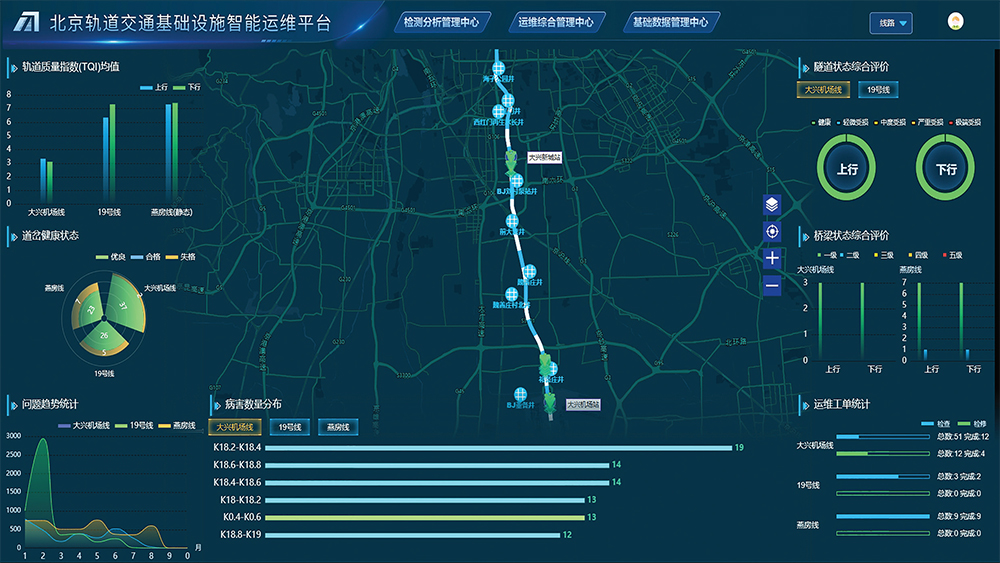Open the user avatar in top-right corner

tap(955, 22)
